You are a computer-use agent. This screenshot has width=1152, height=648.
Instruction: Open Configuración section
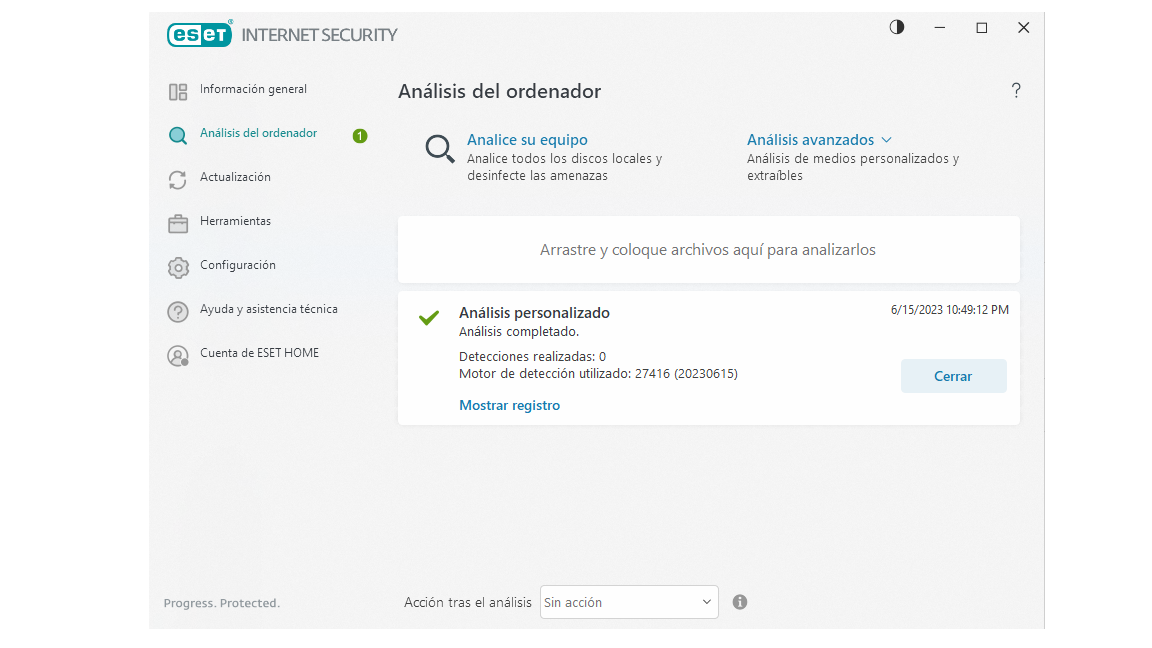[238, 265]
